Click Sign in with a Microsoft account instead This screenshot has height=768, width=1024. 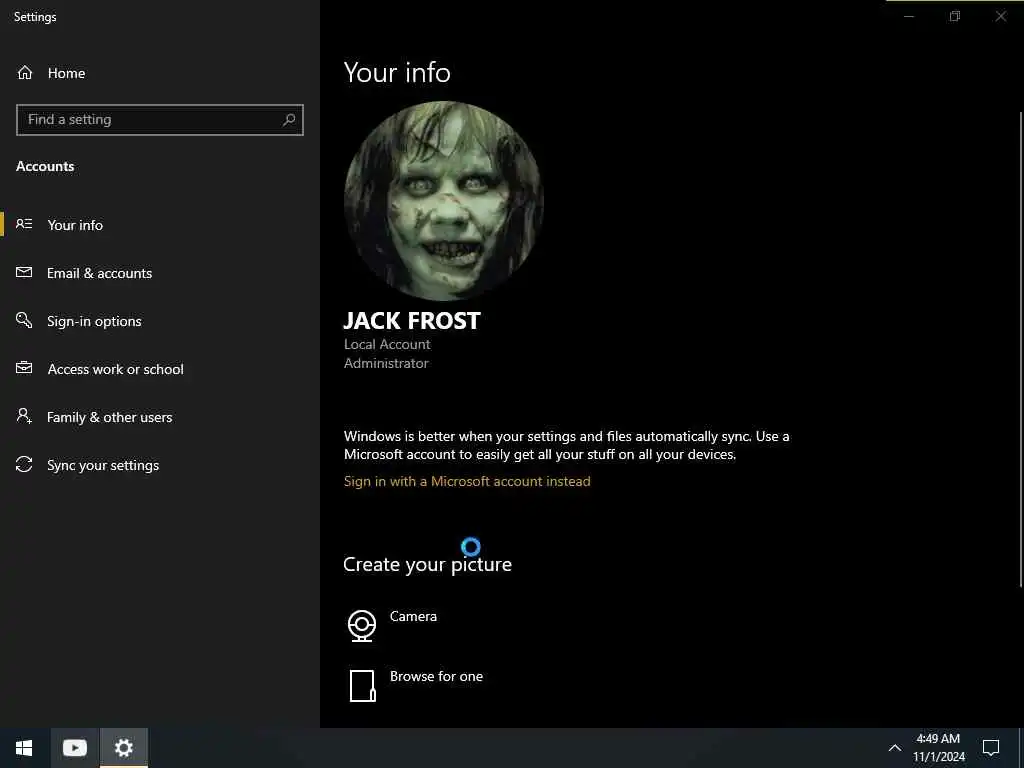467,481
